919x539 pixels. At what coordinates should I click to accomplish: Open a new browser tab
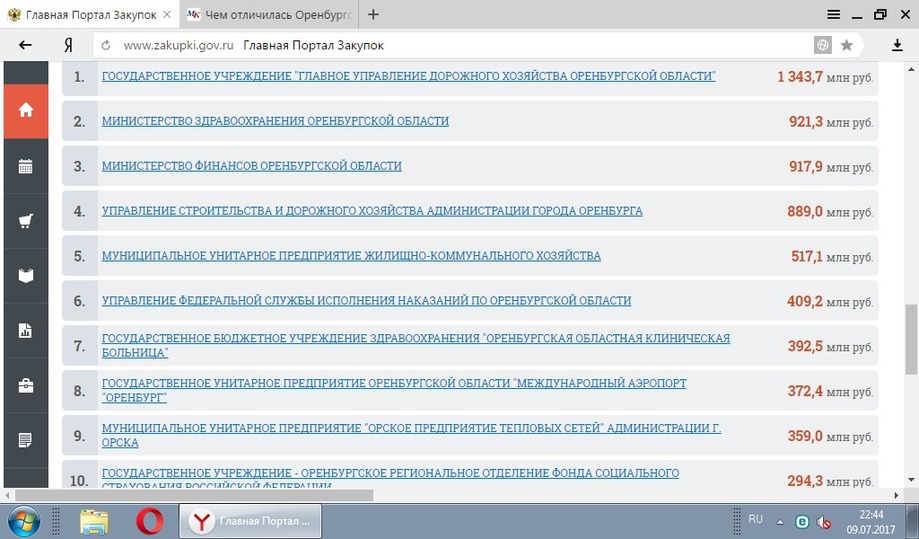pos(373,15)
